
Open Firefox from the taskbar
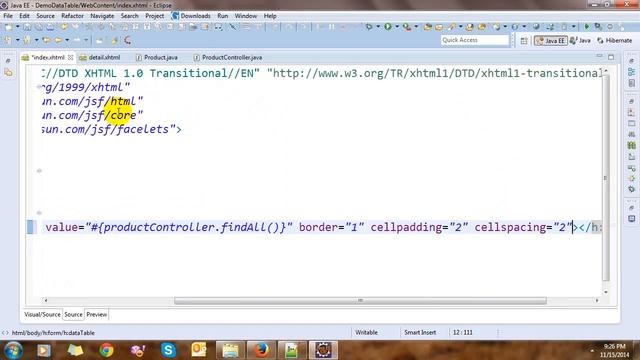pyautogui.click(x=261, y=350)
